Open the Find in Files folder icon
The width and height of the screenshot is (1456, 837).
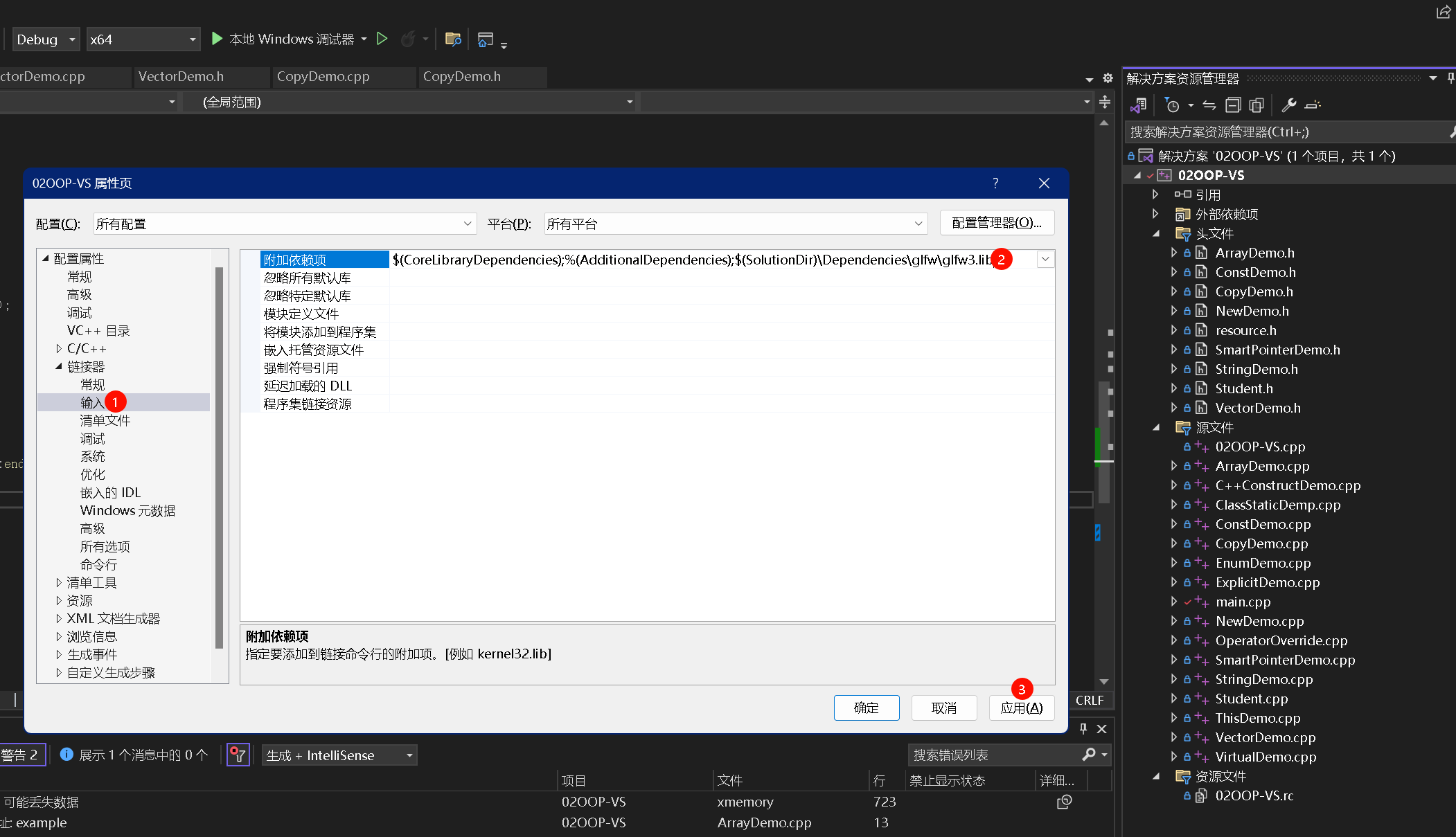[453, 39]
